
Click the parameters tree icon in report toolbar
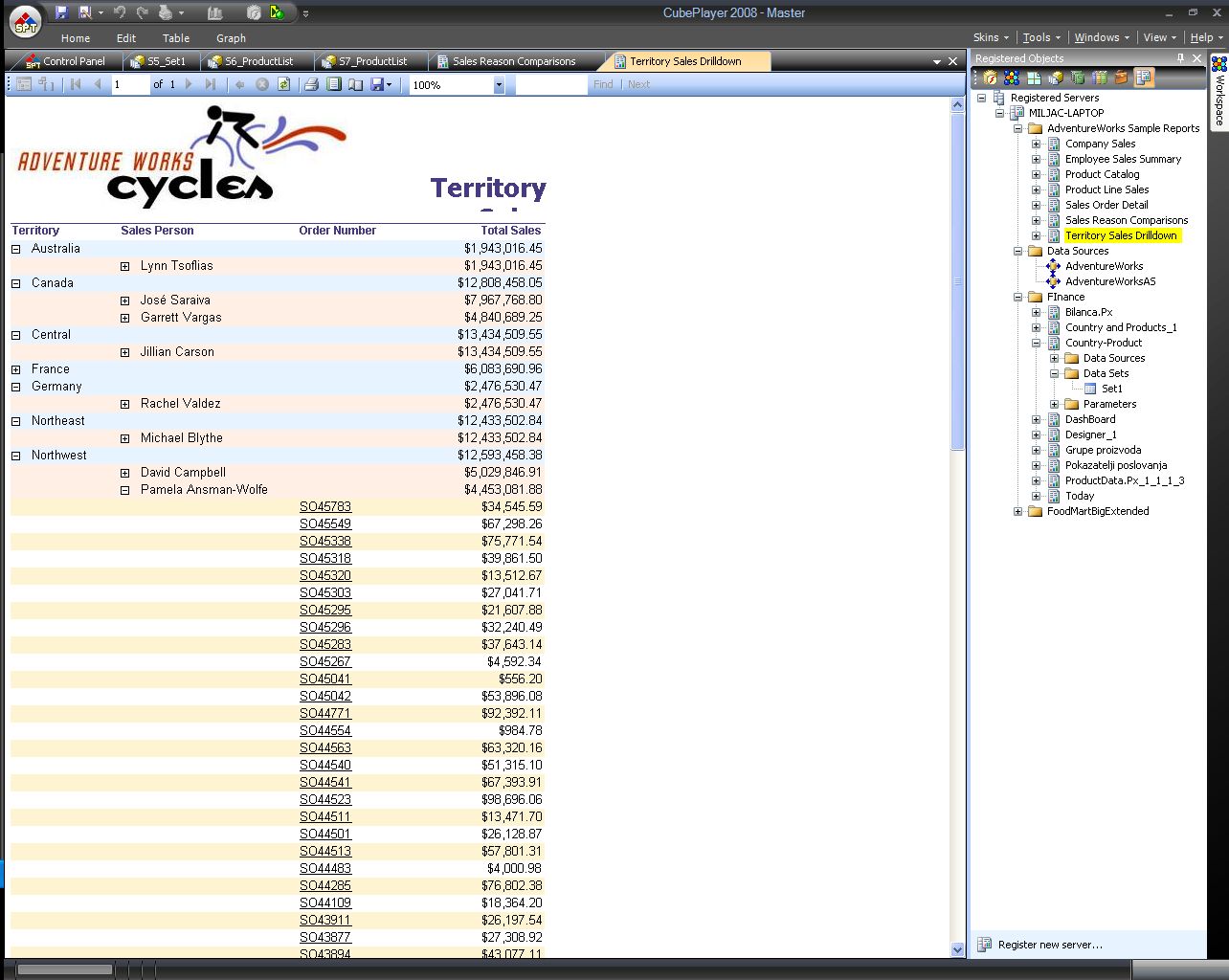45,84
